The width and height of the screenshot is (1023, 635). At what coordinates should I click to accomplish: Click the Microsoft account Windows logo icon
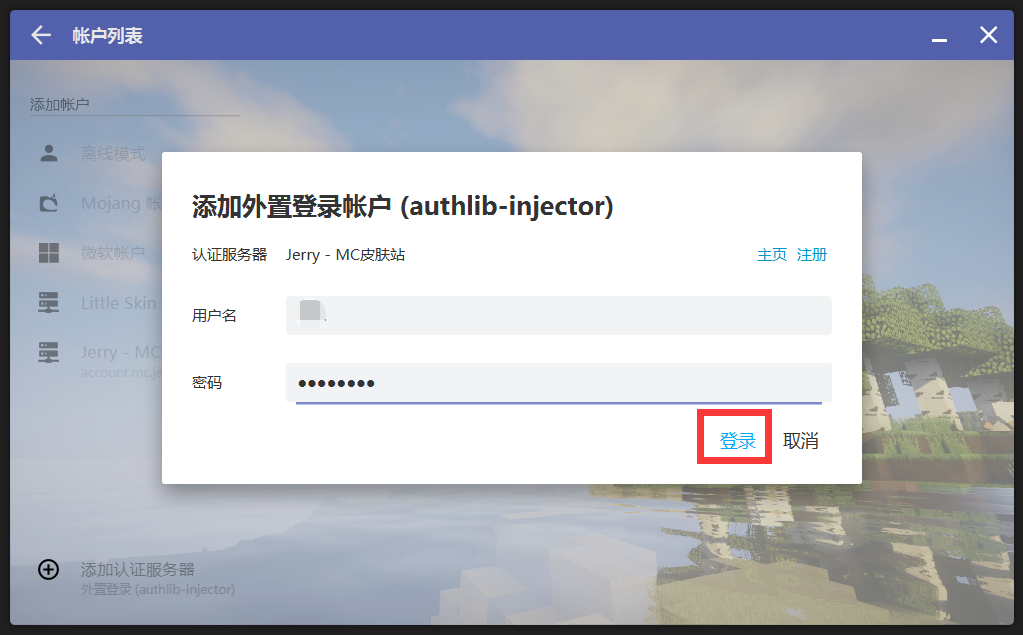tap(49, 253)
